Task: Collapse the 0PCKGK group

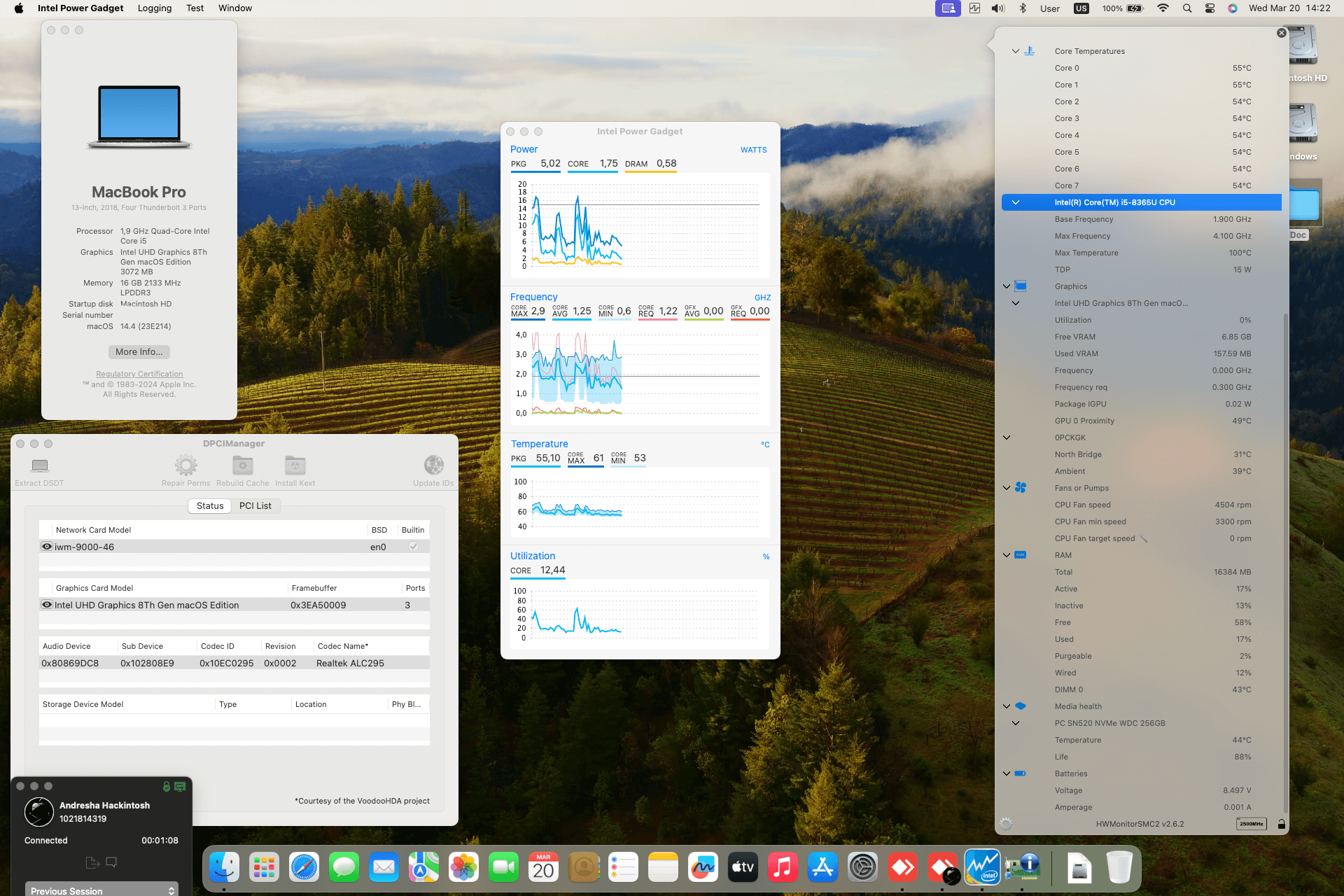Action: (1007, 437)
